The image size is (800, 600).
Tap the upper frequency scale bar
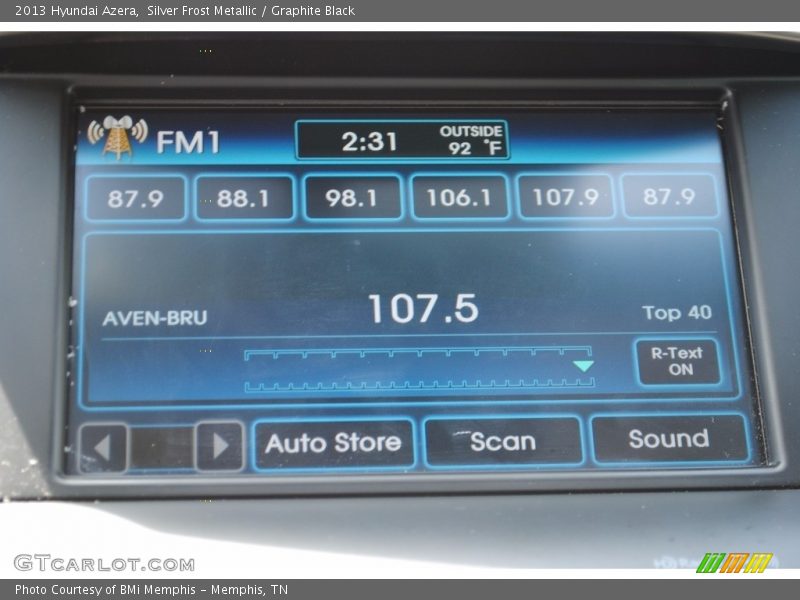(418, 353)
